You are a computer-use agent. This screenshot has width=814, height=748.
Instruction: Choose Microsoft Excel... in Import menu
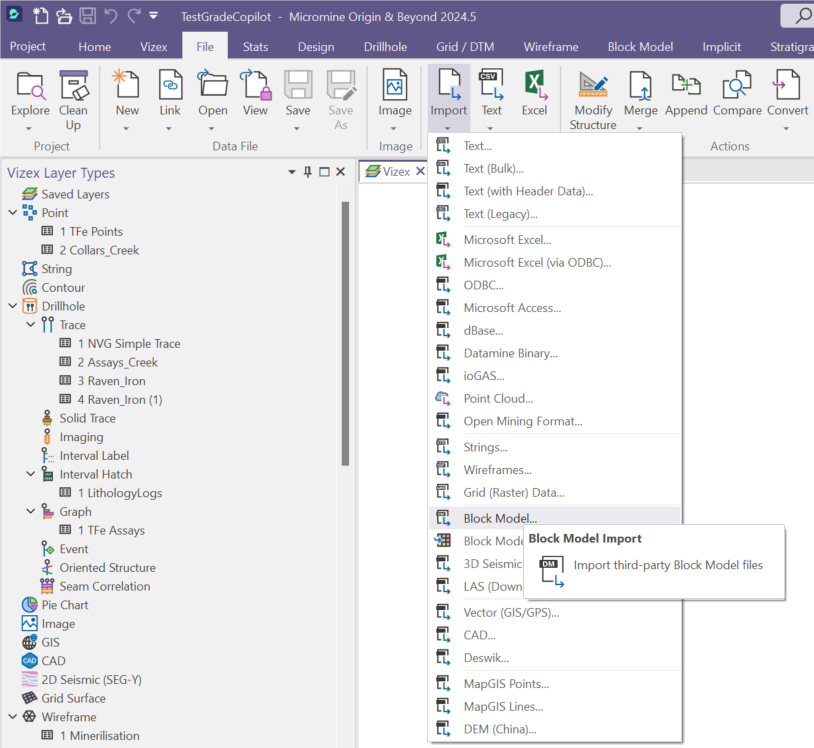507,239
